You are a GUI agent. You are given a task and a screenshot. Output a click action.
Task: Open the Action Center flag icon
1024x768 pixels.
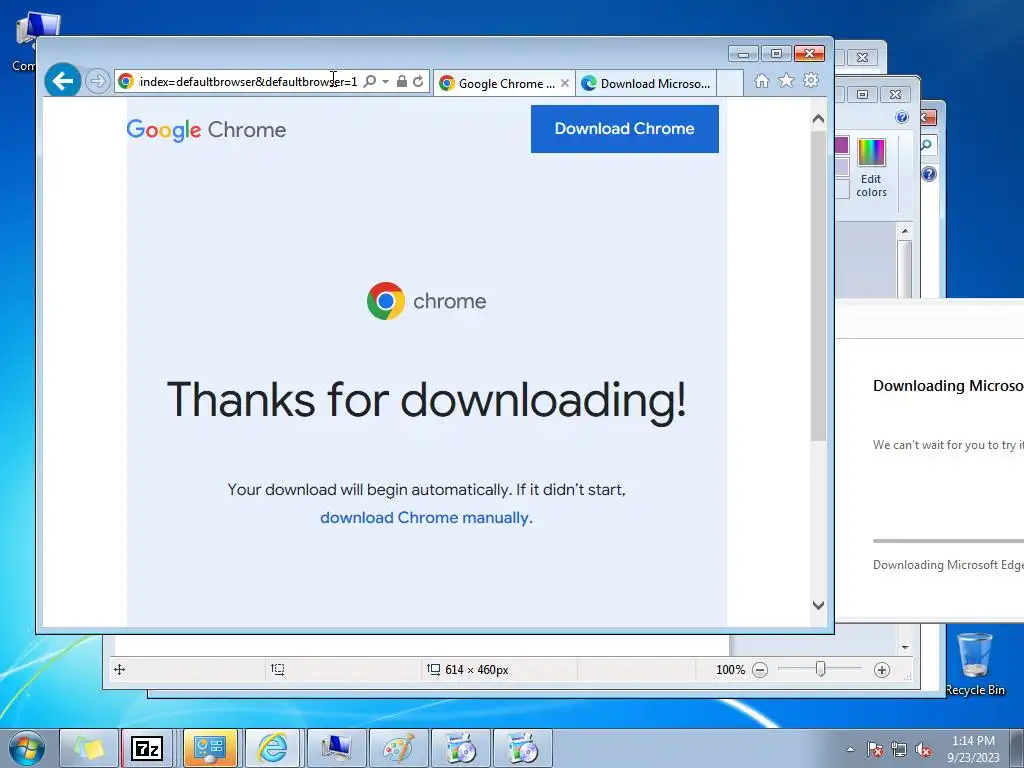coord(875,749)
